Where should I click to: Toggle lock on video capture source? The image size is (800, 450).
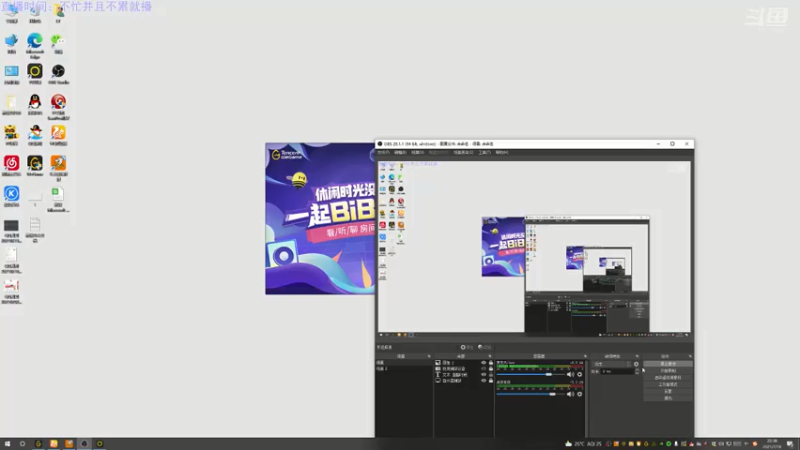(x=491, y=368)
